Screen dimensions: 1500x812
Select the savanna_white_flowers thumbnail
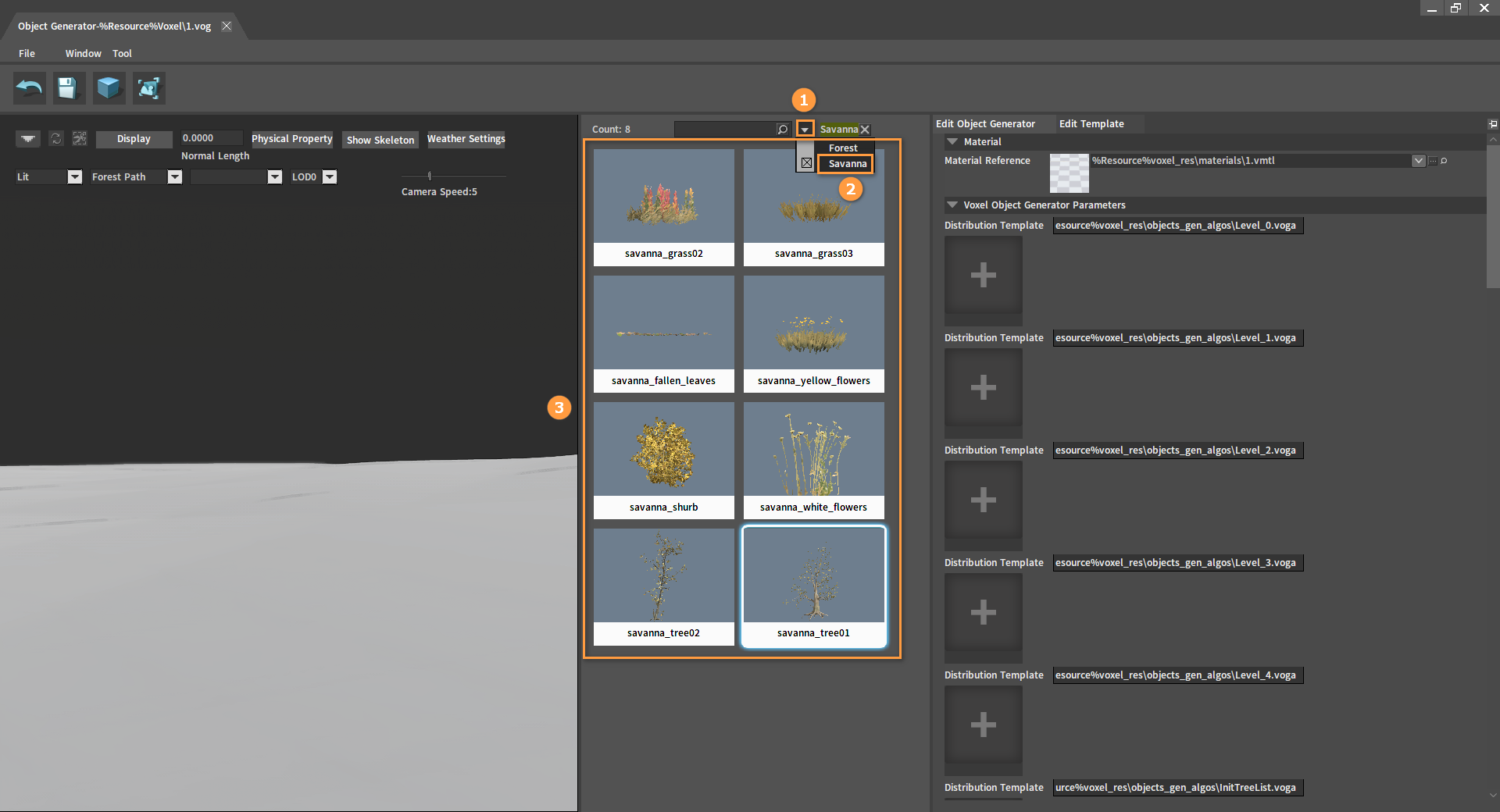point(813,461)
